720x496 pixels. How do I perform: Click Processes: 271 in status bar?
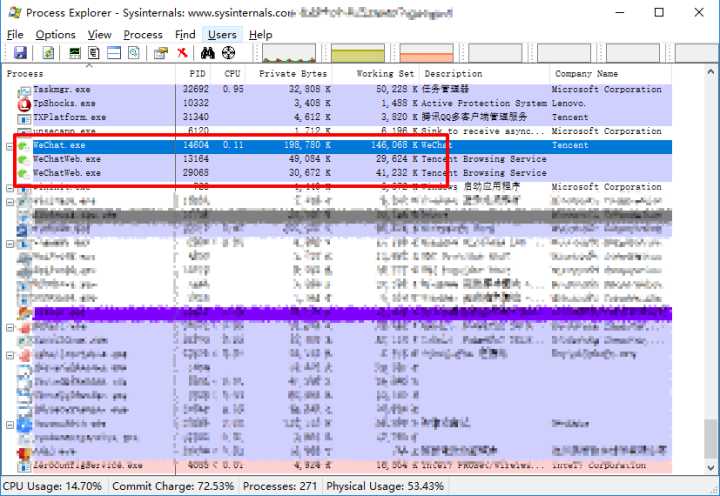coord(280,486)
